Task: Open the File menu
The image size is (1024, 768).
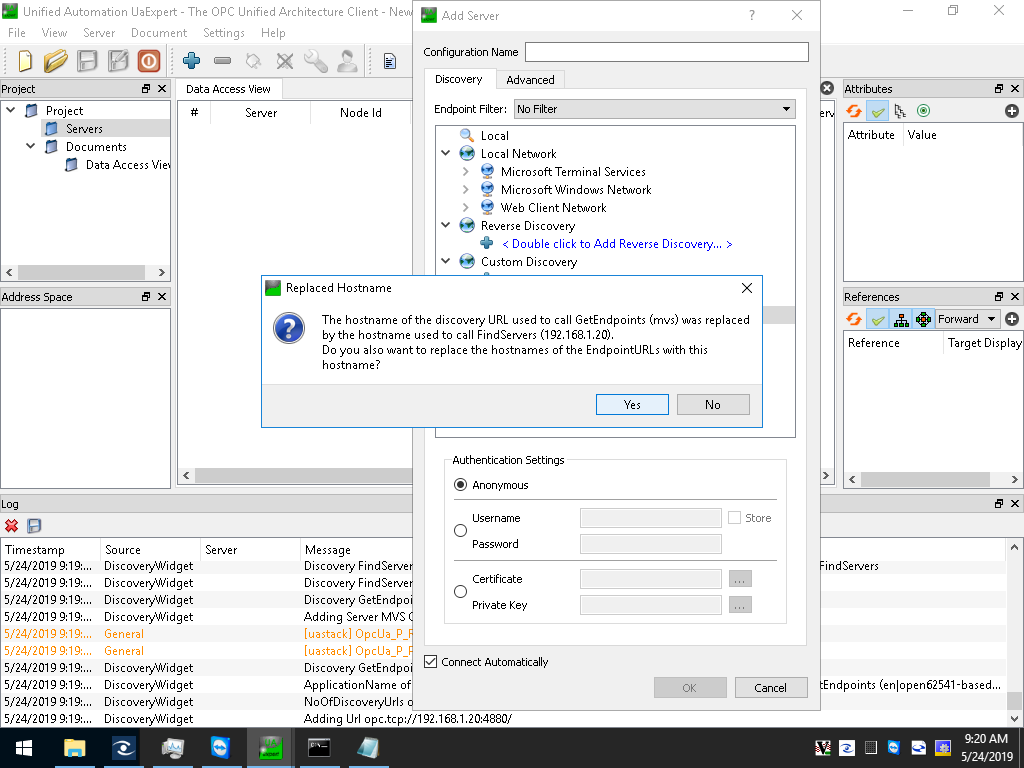Action: tap(17, 33)
